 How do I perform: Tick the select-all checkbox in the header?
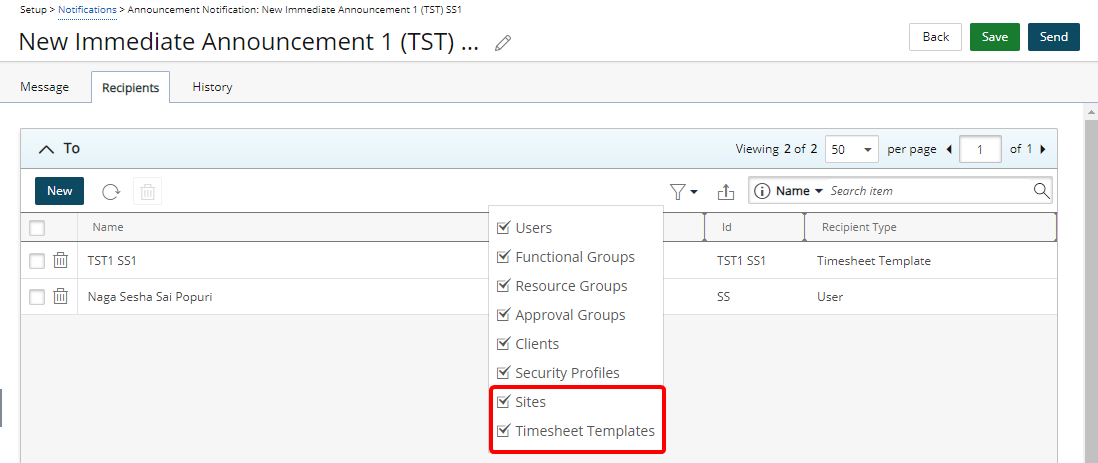pos(37,228)
